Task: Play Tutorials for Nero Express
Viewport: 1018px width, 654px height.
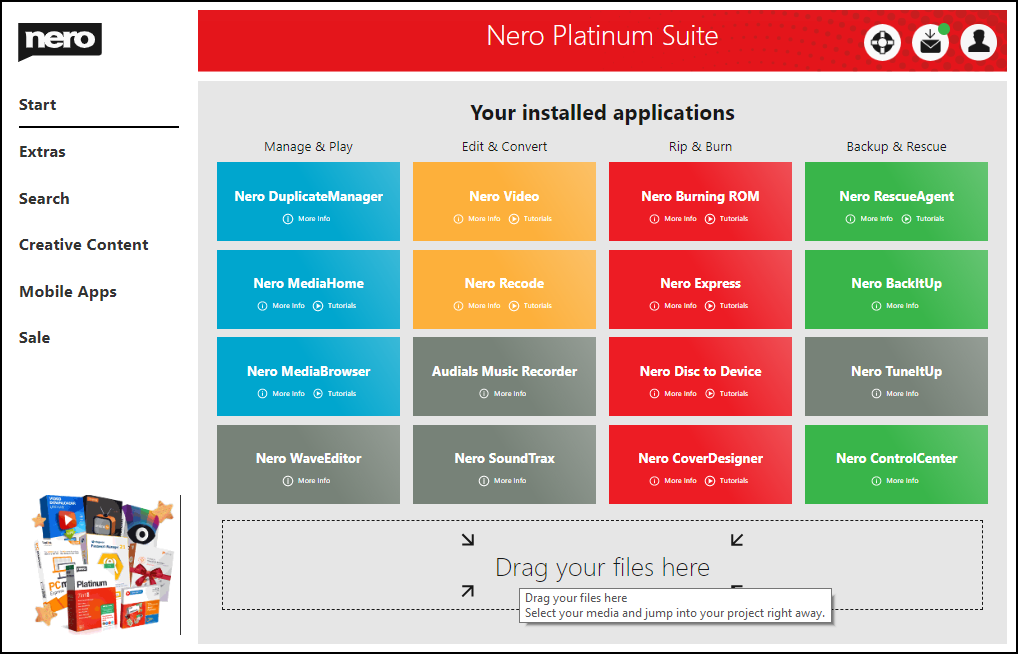Action: coord(726,306)
